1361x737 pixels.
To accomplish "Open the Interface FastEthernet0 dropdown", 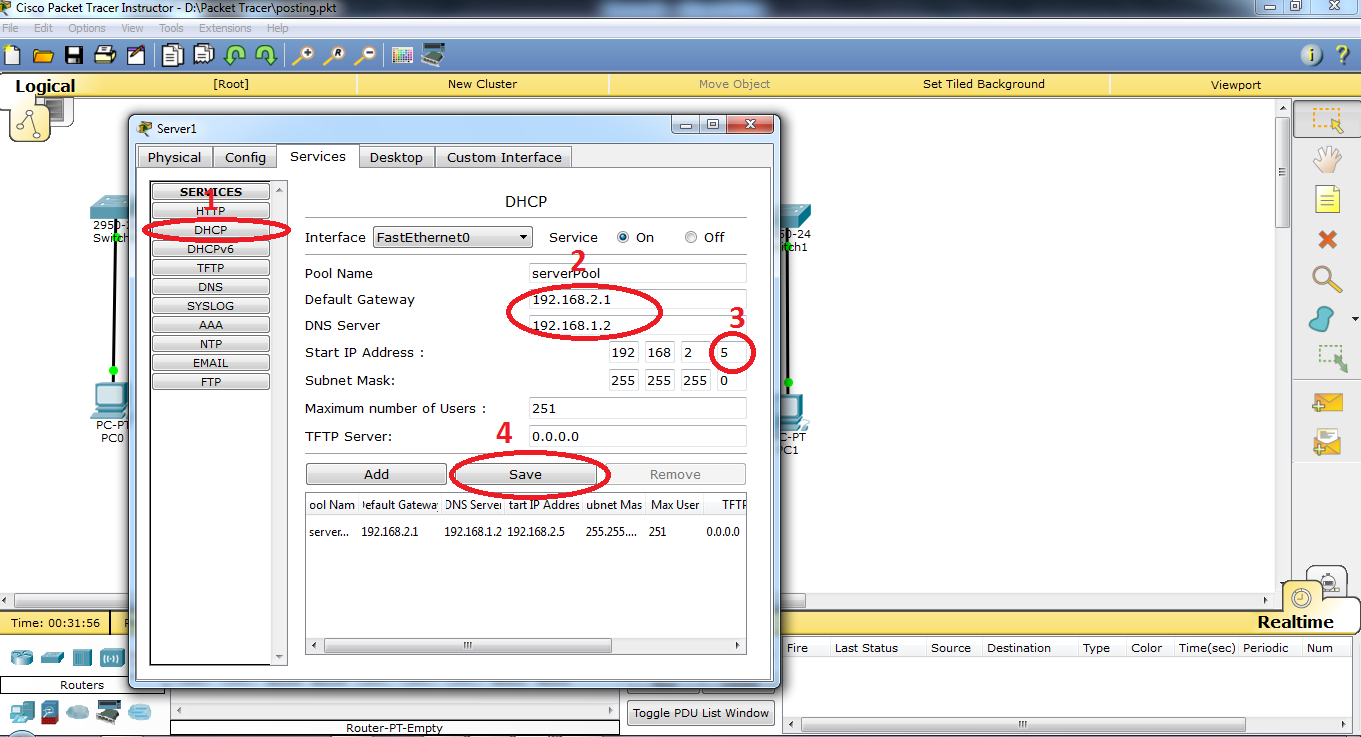I will coord(452,237).
